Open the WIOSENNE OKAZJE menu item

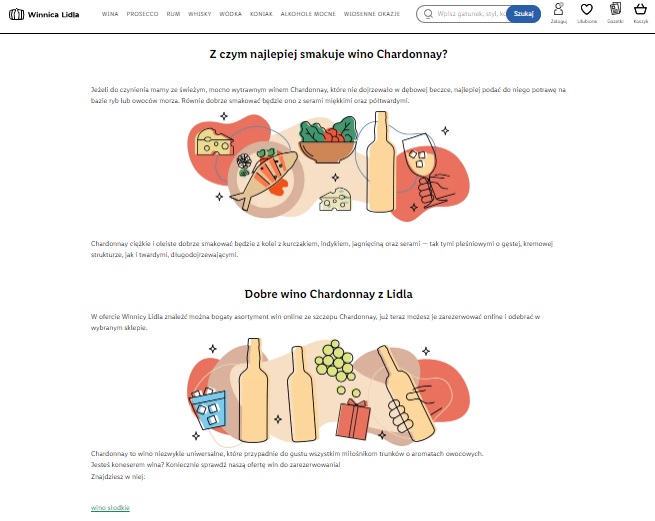[372, 14]
